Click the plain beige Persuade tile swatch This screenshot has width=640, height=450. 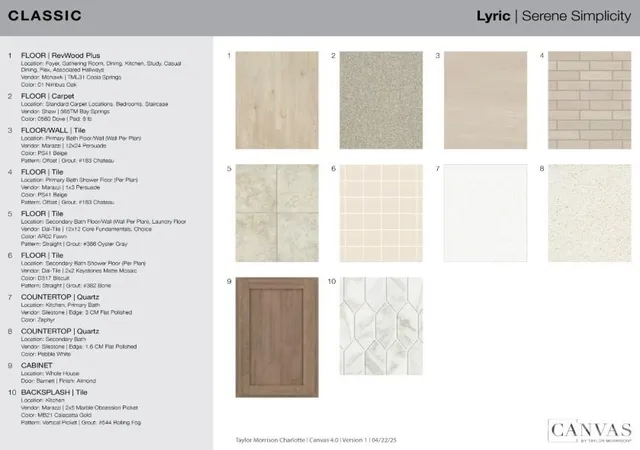(x=485, y=100)
